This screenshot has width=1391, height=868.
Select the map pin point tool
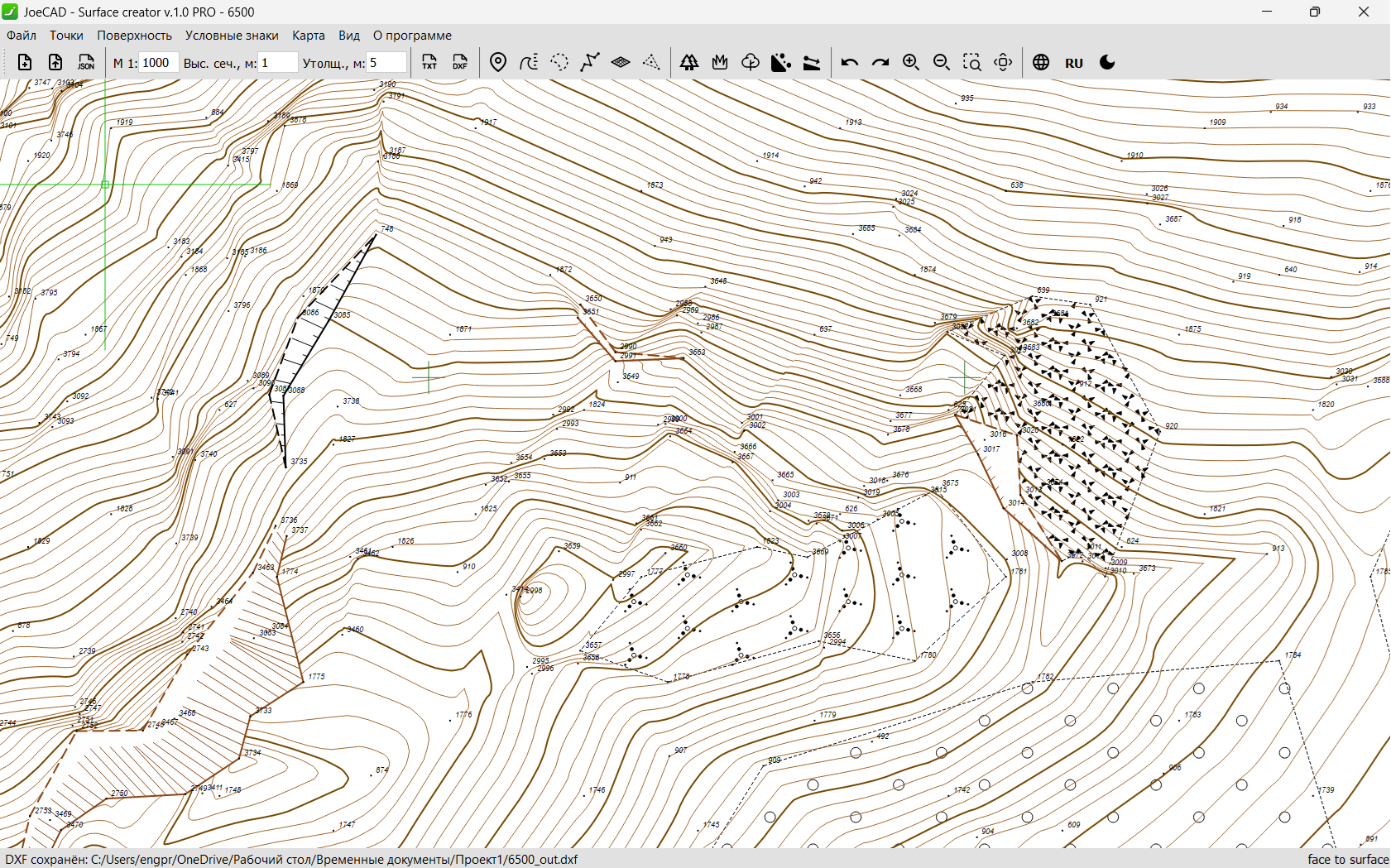(498, 63)
